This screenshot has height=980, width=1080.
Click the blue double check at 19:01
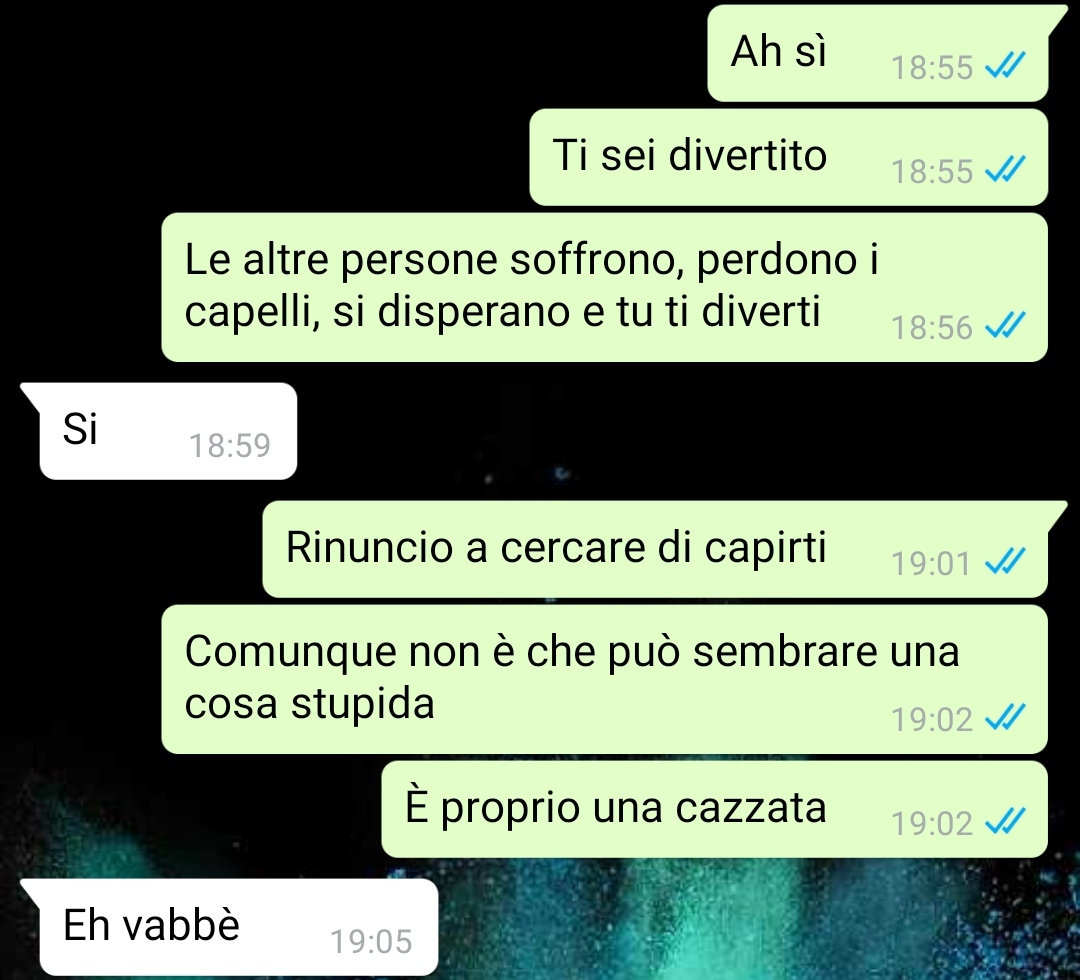pyautogui.click(x=1006, y=562)
